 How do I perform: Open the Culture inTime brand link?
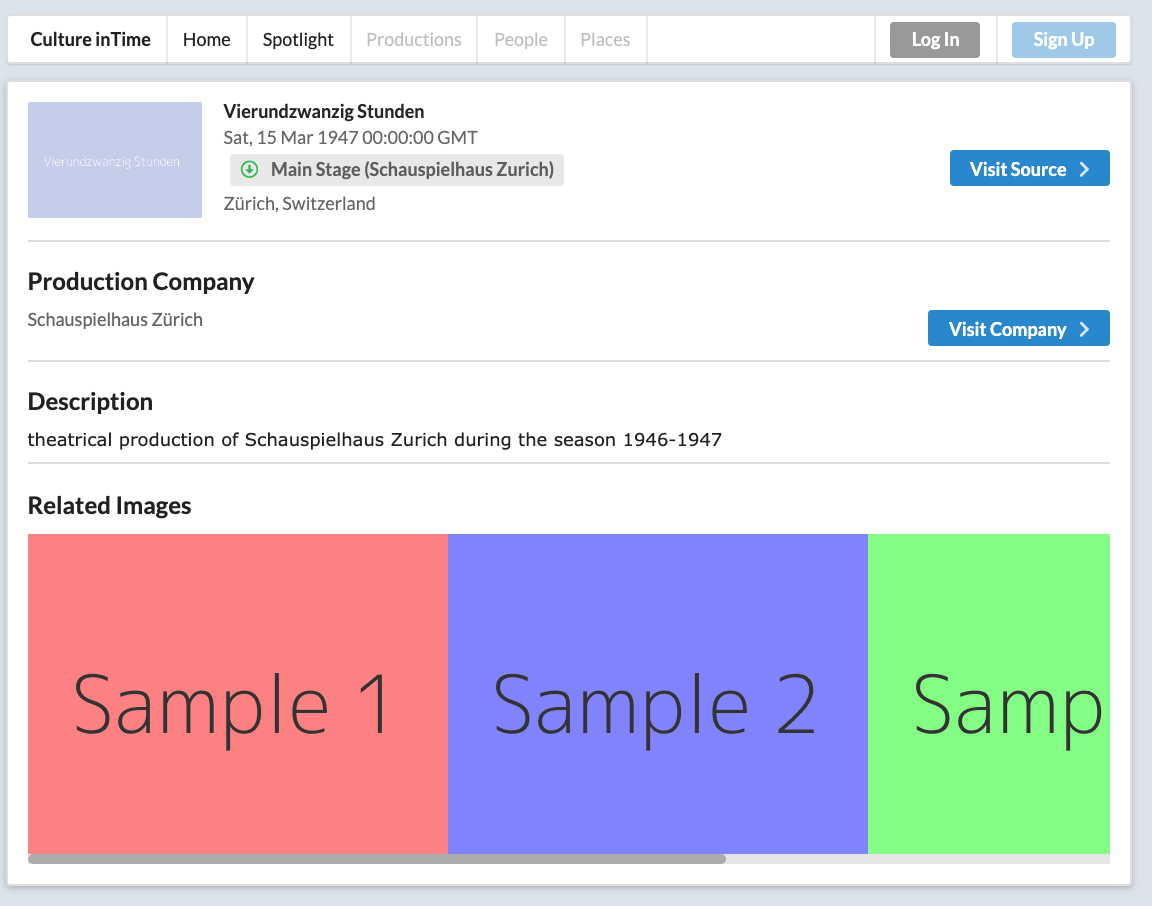click(90, 40)
